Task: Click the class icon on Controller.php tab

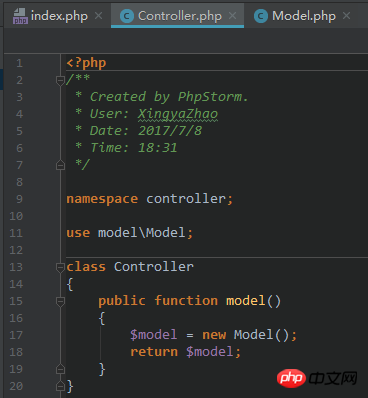Action: point(127,16)
